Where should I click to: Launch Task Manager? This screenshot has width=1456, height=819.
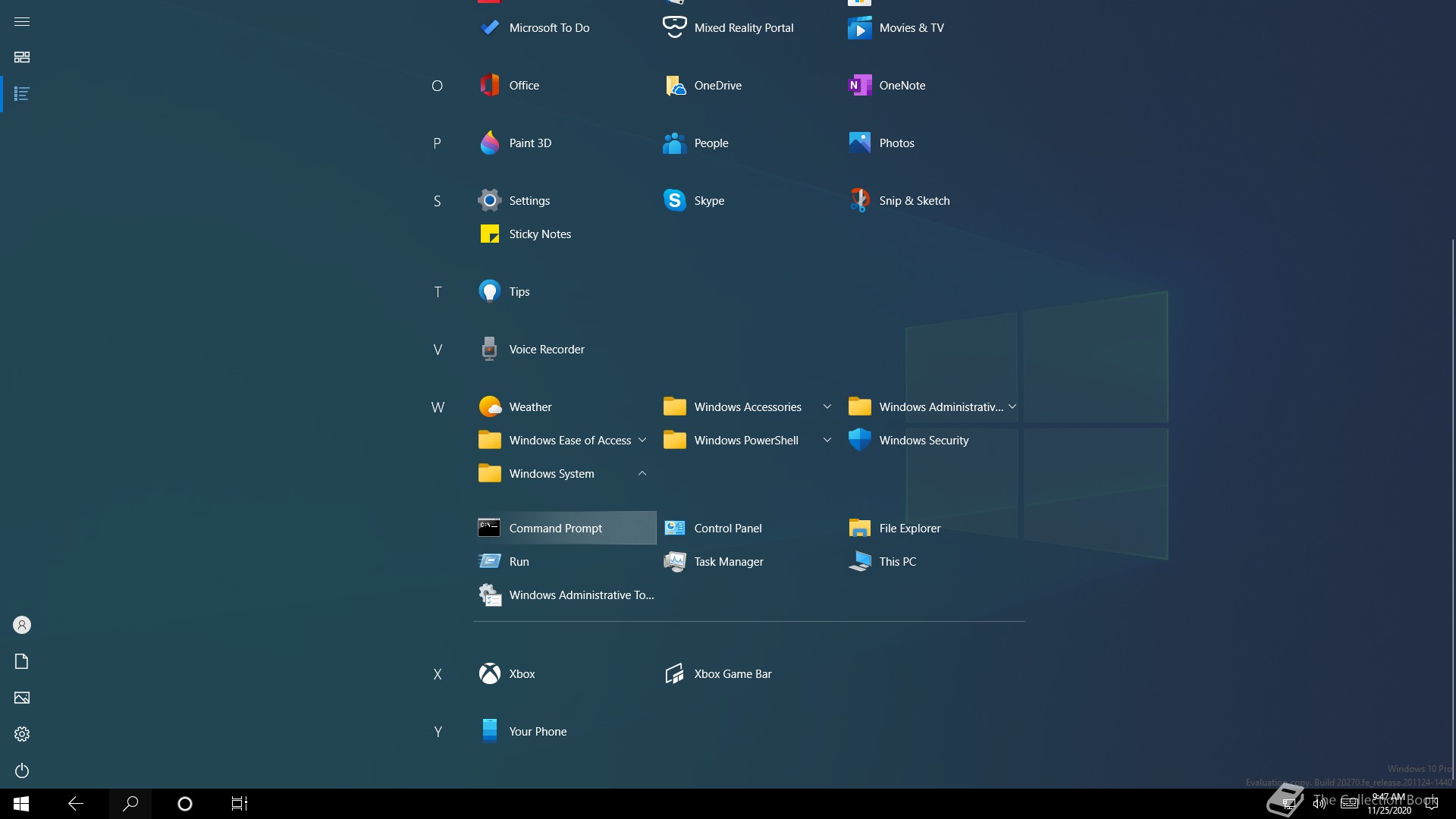[748, 562]
